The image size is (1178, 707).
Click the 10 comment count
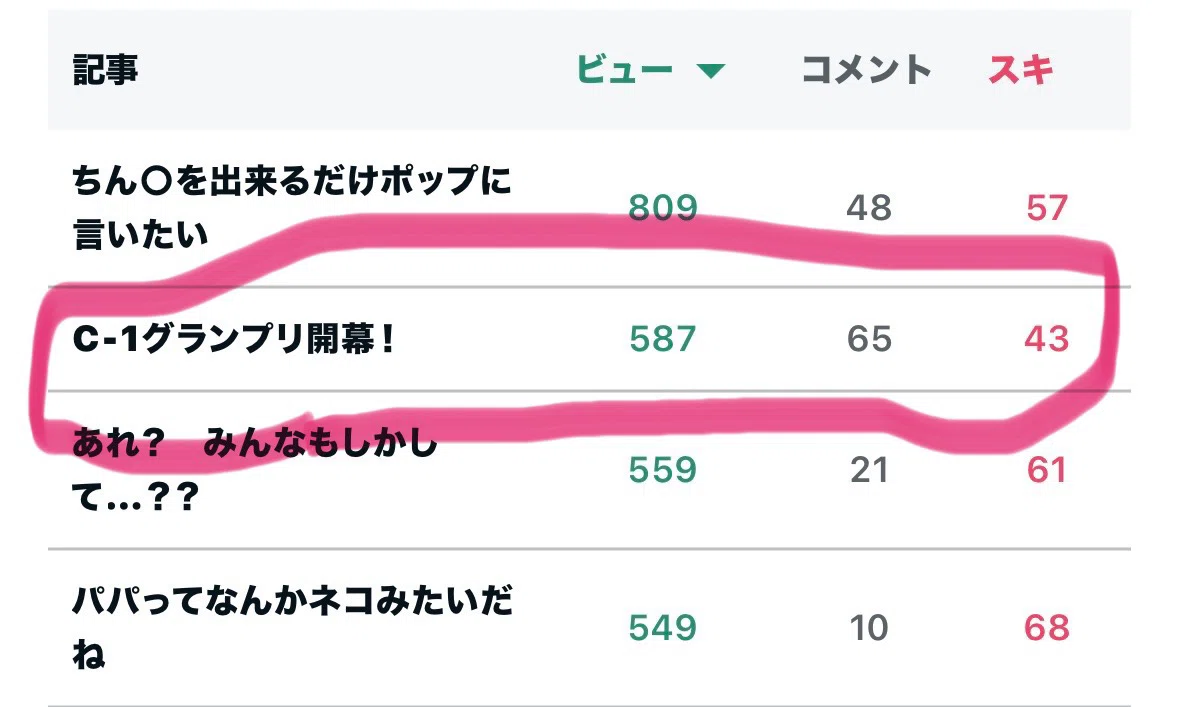click(869, 628)
